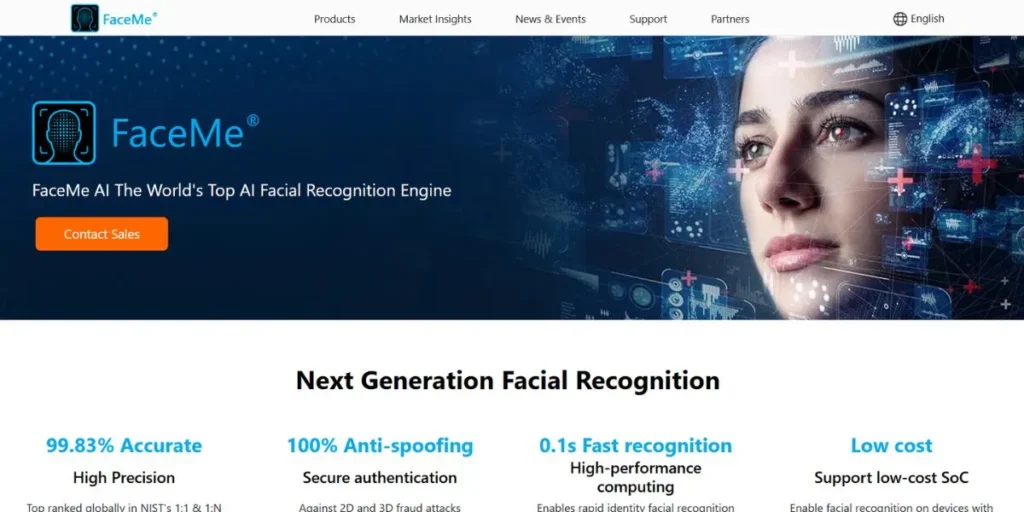
Task: Click 'Against 2D and 3D fraud attacks' text
Action: click(x=380, y=507)
